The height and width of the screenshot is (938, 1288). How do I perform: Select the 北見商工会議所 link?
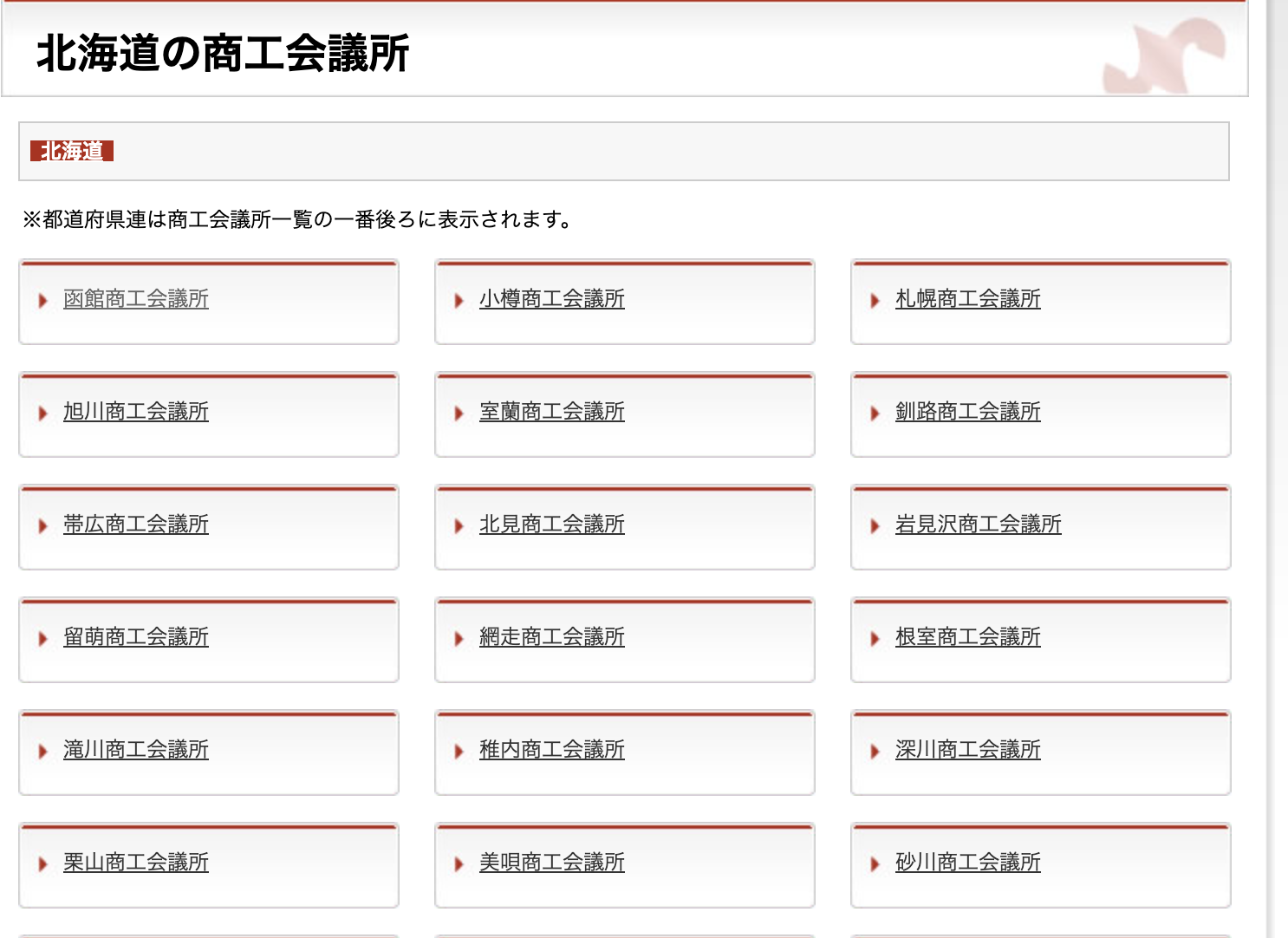[x=552, y=524]
